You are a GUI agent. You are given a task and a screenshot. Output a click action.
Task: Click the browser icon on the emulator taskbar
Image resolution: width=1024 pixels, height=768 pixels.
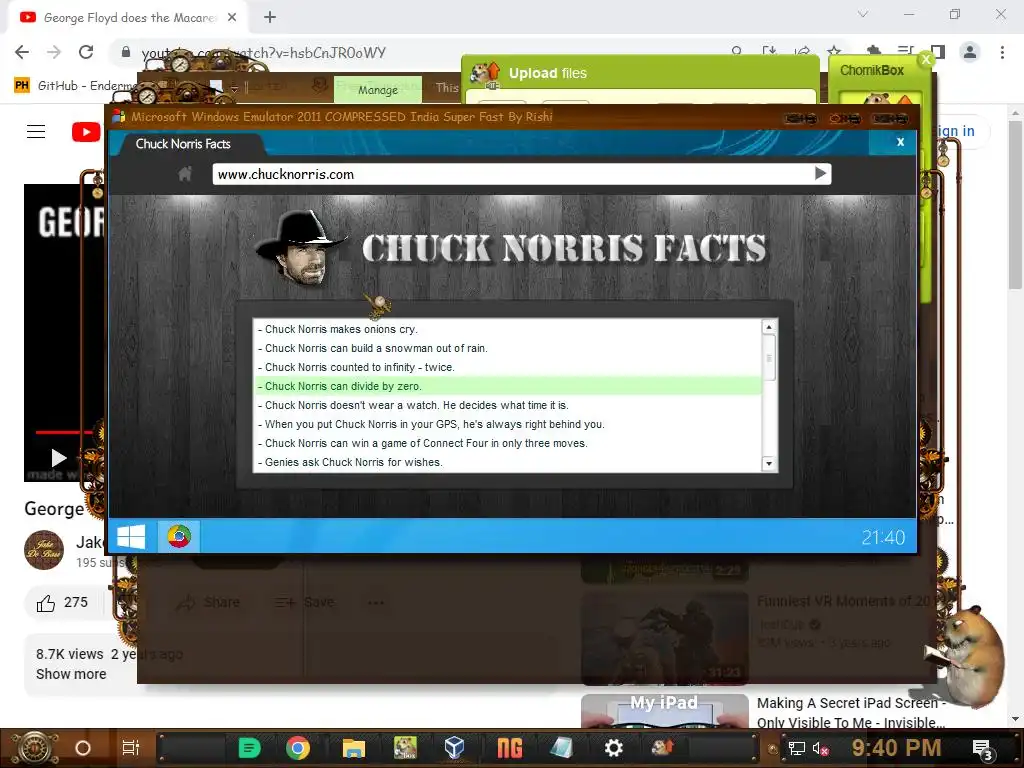[179, 537]
